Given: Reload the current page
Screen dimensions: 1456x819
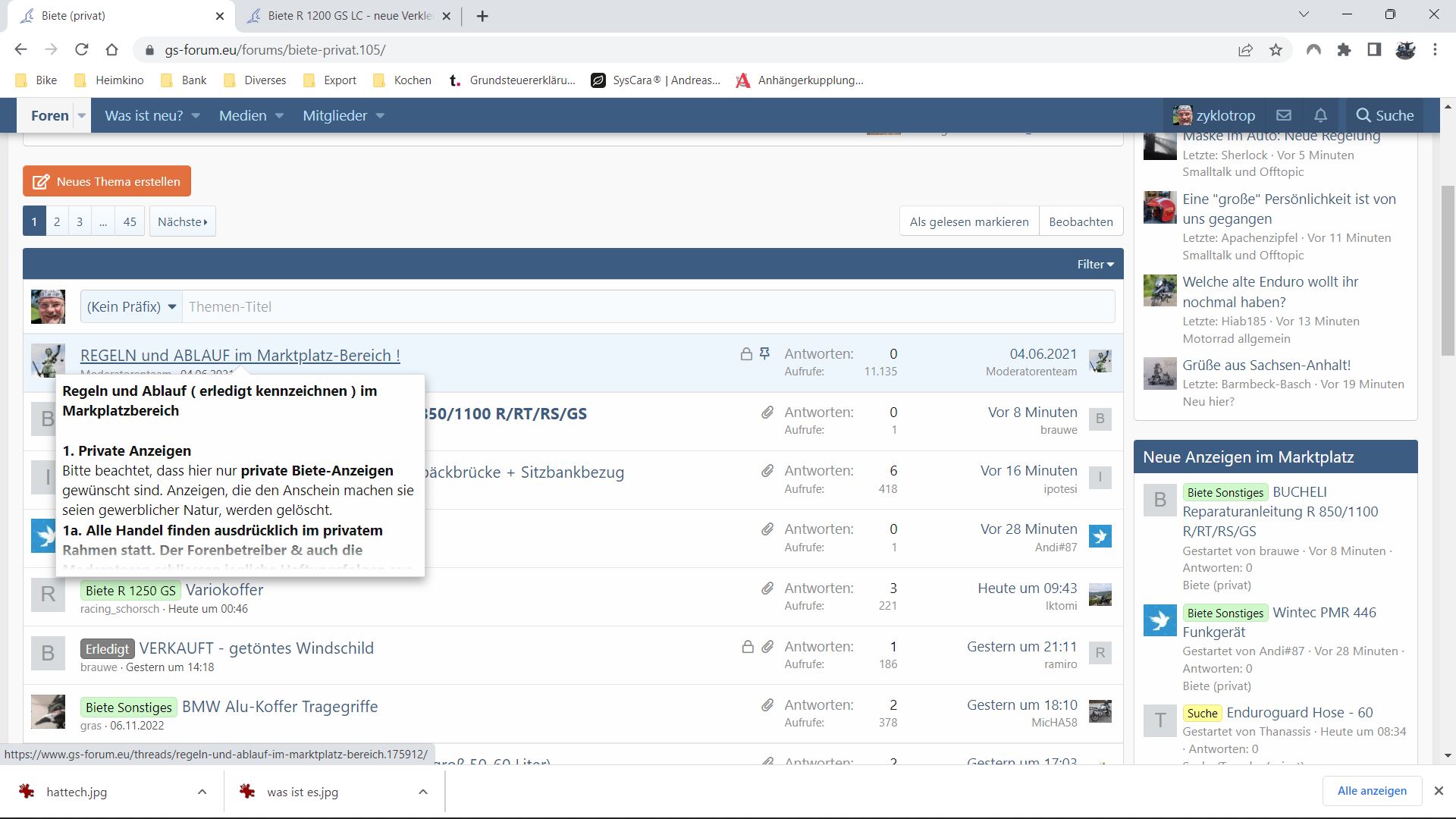Looking at the screenshot, I should [81, 50].
